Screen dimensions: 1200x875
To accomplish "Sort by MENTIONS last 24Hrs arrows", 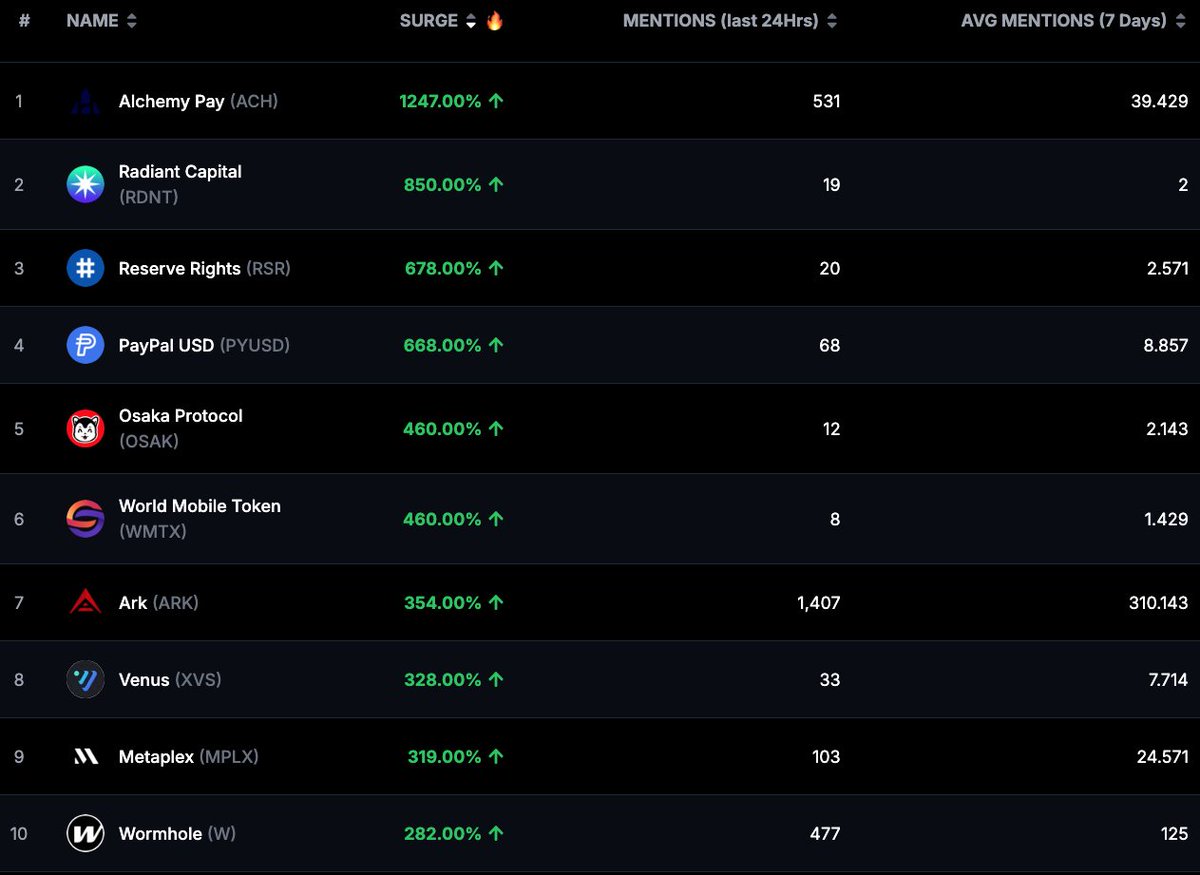I will coord(832,21).
